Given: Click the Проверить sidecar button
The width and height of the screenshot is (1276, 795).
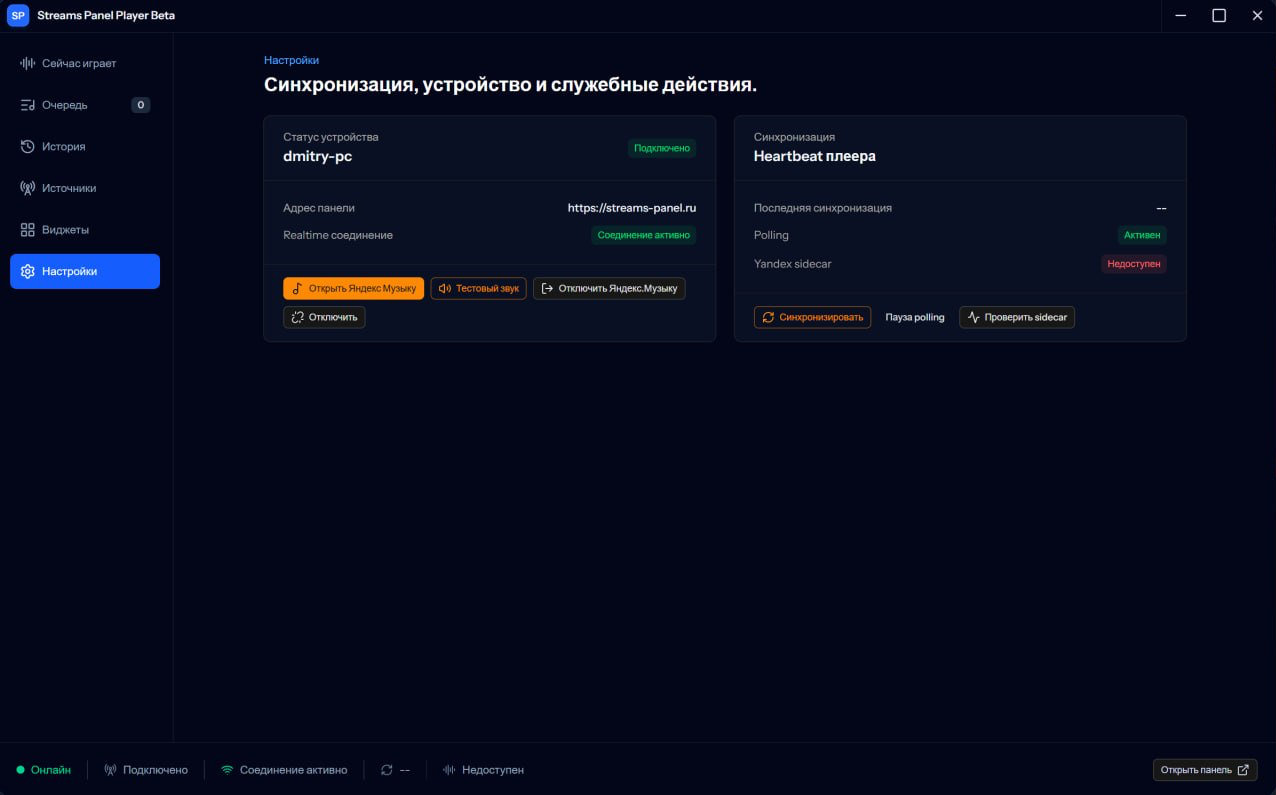Looking at the screenshot, I should [x=1017, y=317].
